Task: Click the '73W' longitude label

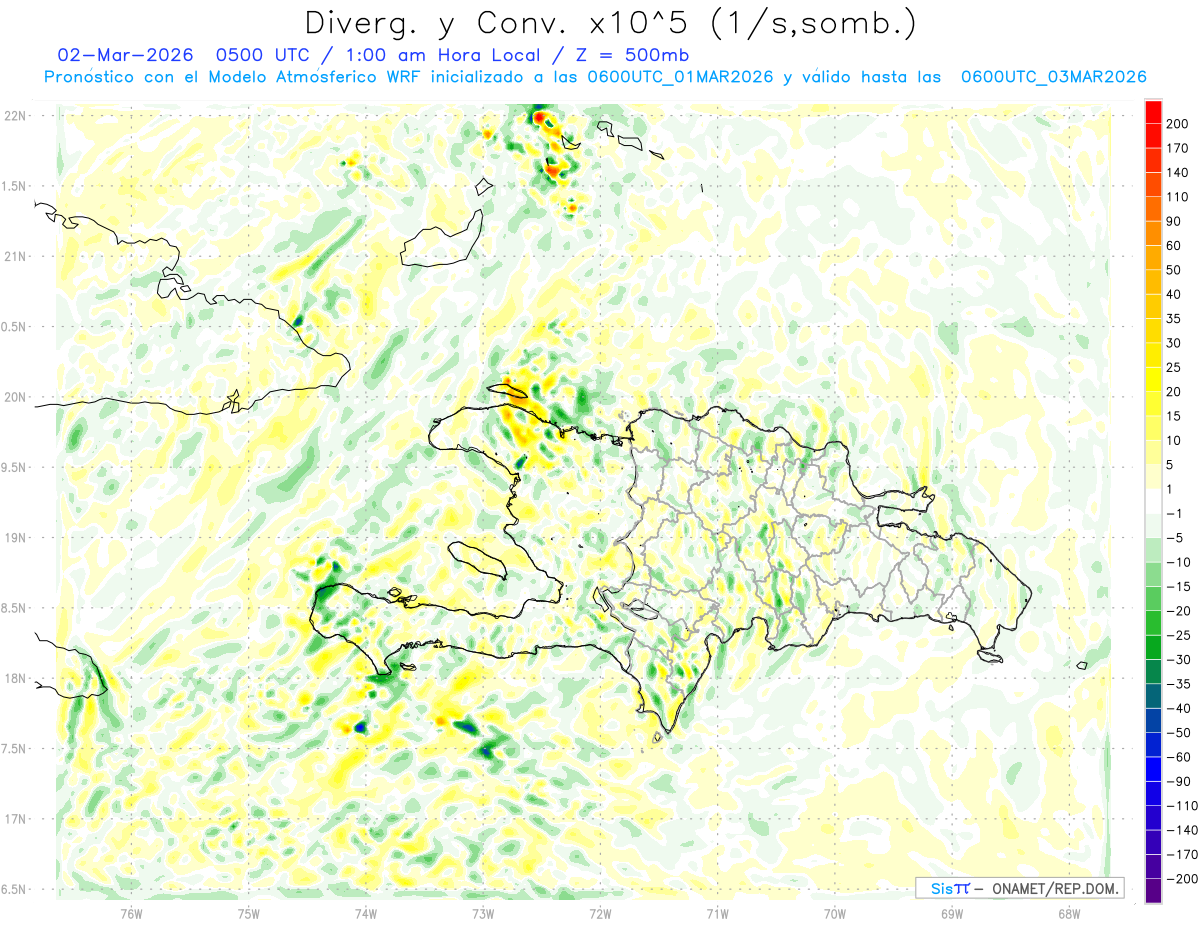Action: pos(483,912)
